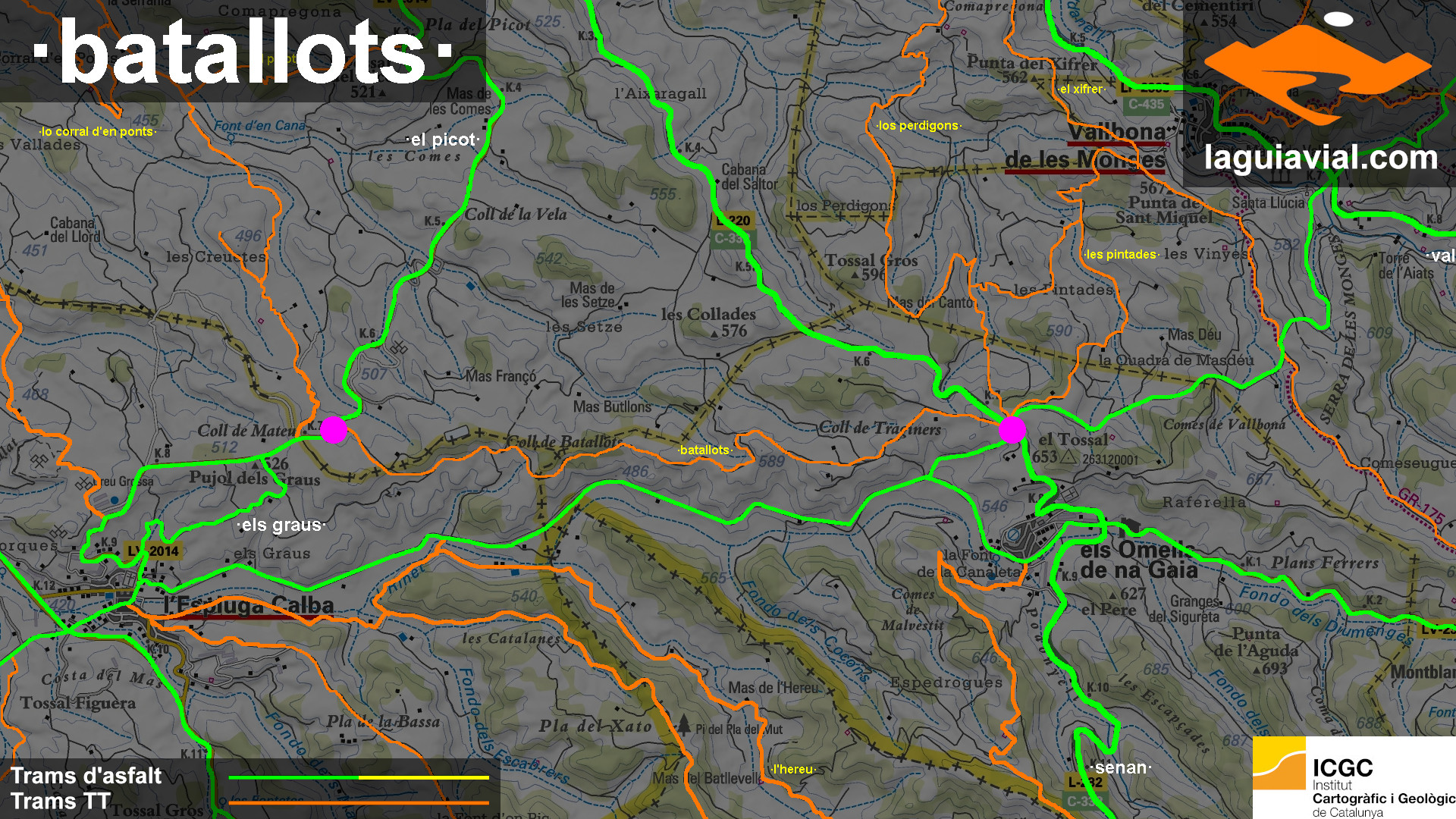This screenshot has height=819, width=1456.
Task: Click the l'hereu yellow label
Action: point(793,770)
